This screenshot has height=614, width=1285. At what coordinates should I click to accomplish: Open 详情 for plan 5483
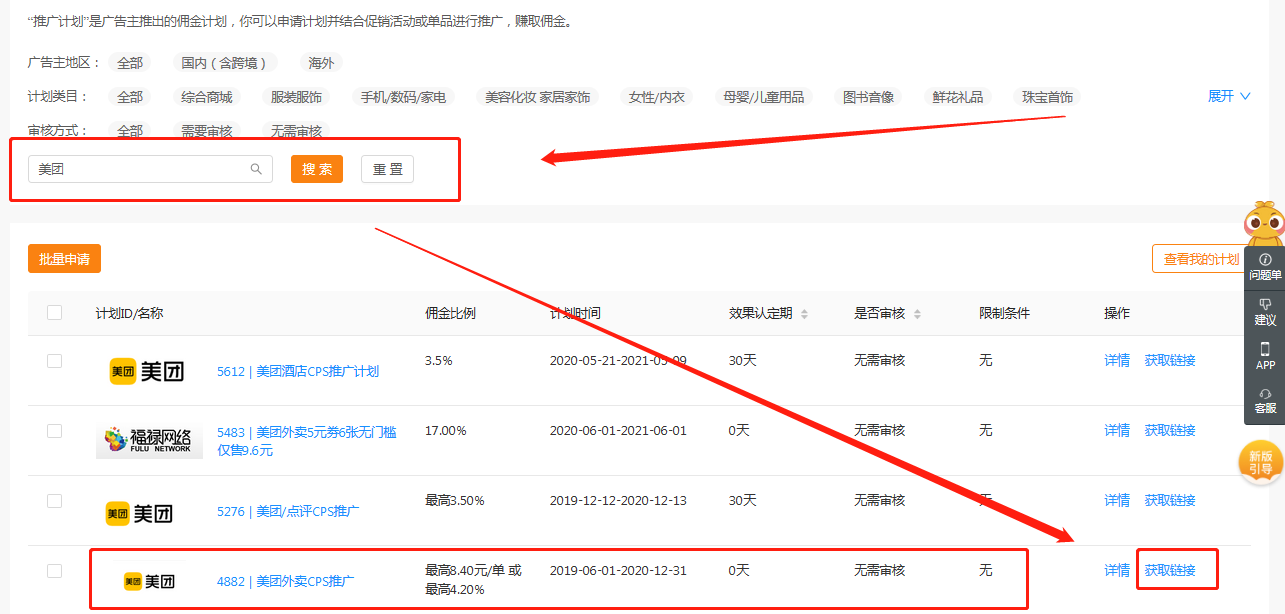point(1117,430)
